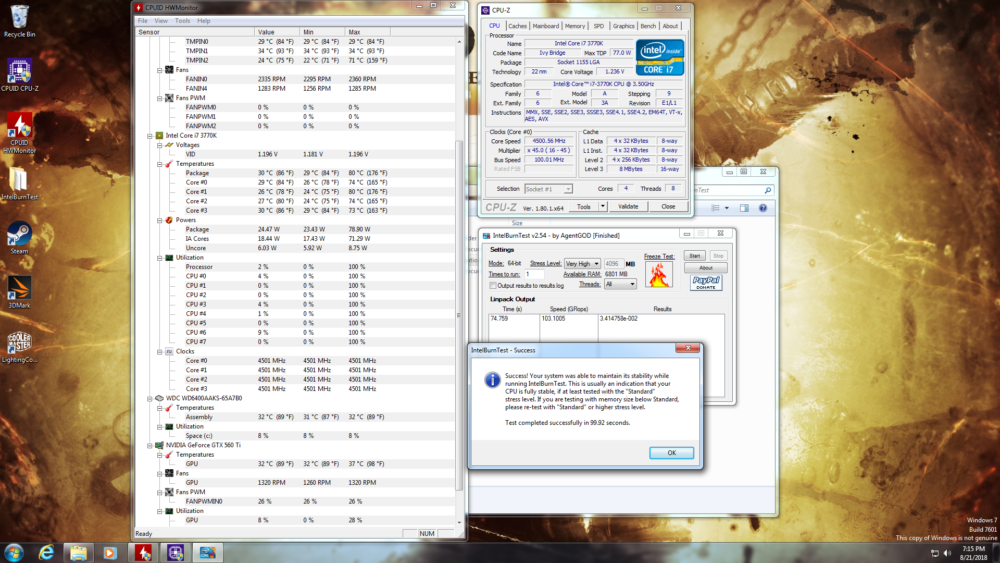Image resolution: width=1000 pixels, height=563 pixels.
Task: Collapse the Clocks section in HWMonitor
Action: pos(159,351)
